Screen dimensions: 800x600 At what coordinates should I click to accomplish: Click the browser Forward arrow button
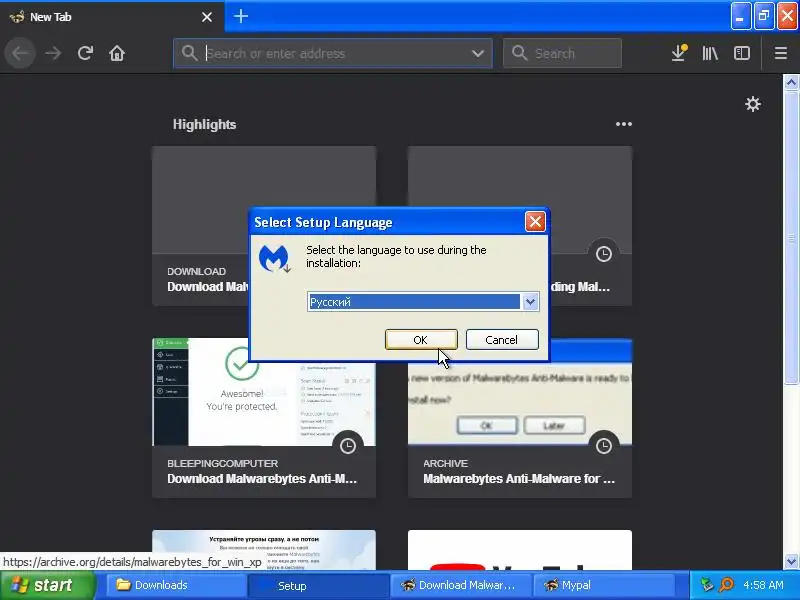53,53
